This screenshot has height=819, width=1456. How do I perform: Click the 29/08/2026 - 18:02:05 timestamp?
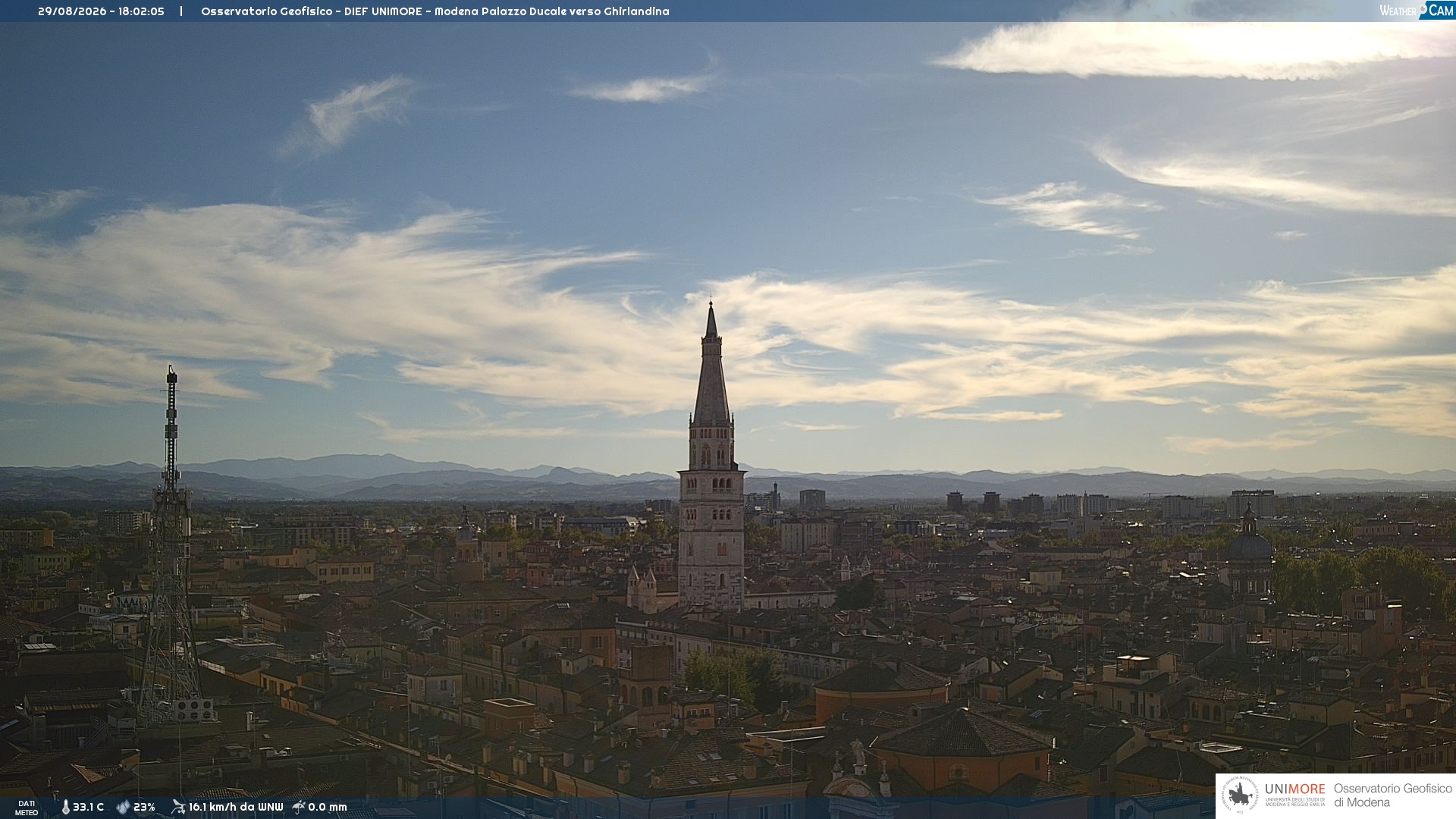pyautogui.click(x=101, y=11)
